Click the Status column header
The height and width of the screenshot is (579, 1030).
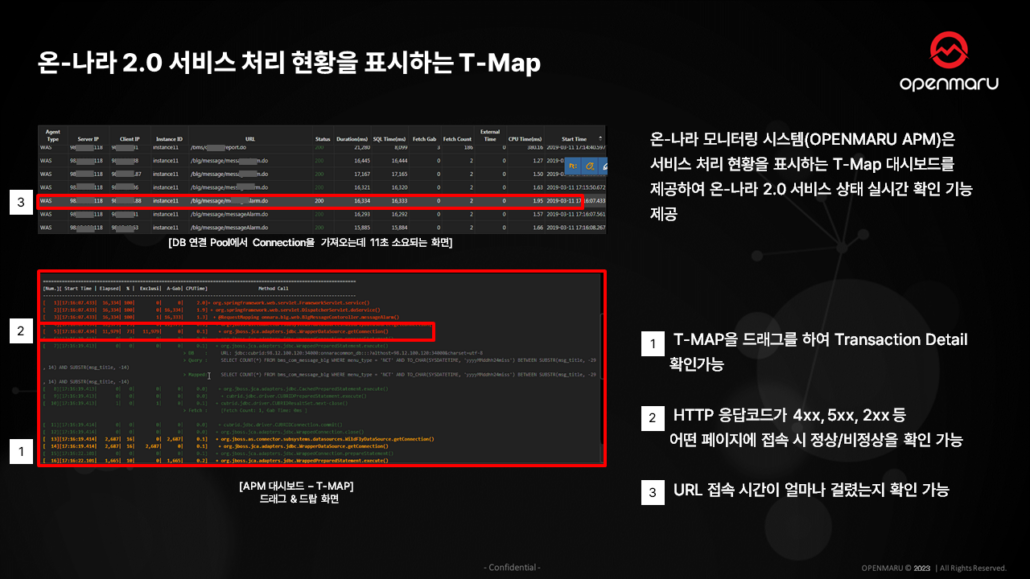pyautogui.click(x=322, y=137)
